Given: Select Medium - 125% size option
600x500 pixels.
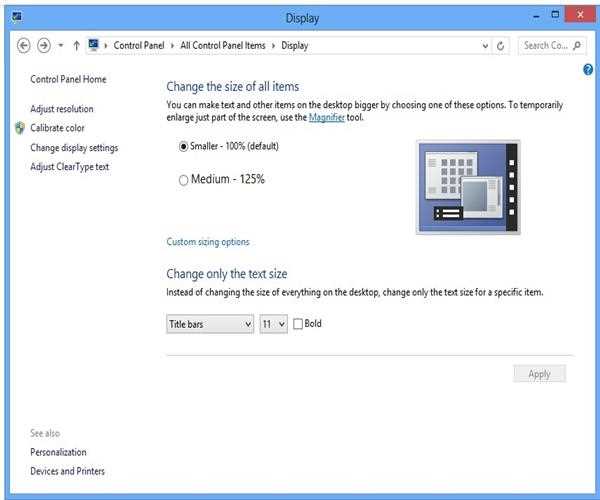Looking at the screenshot, I should tap(183, 180).
